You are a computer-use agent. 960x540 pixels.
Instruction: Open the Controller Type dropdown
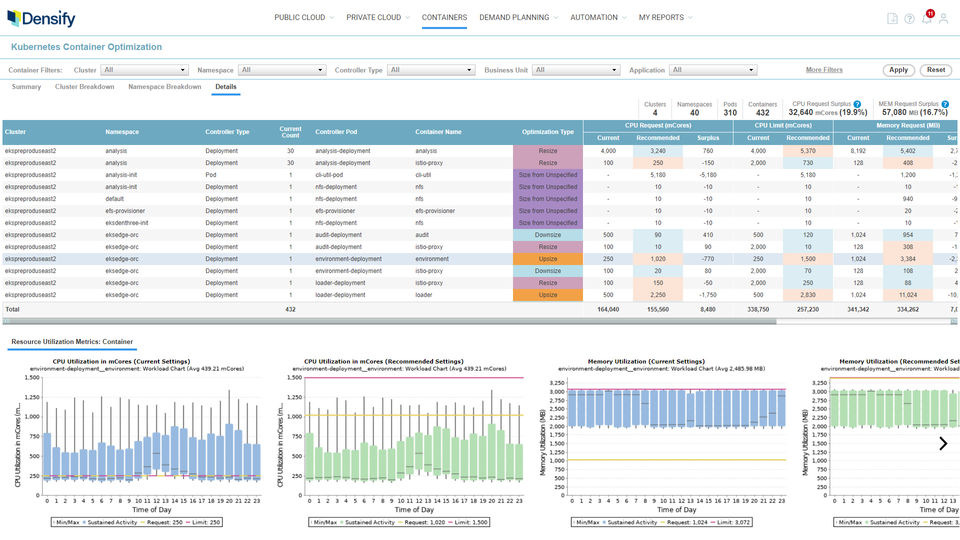click(x=432, y=70)
